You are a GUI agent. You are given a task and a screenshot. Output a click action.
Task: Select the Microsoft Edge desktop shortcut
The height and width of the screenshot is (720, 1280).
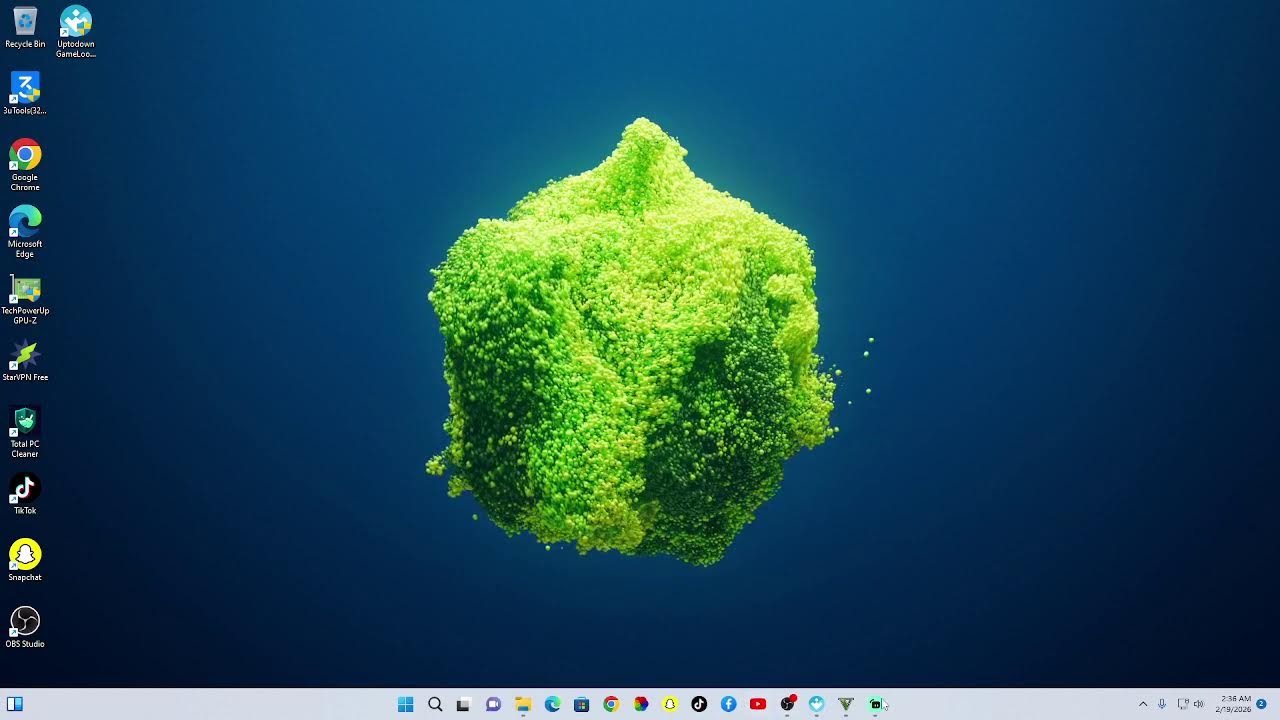point(25,232)
